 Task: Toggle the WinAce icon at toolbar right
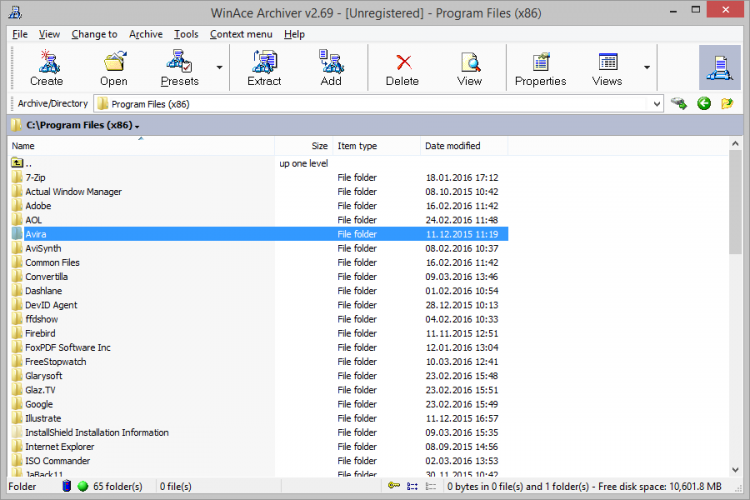[x=719, y=67]
